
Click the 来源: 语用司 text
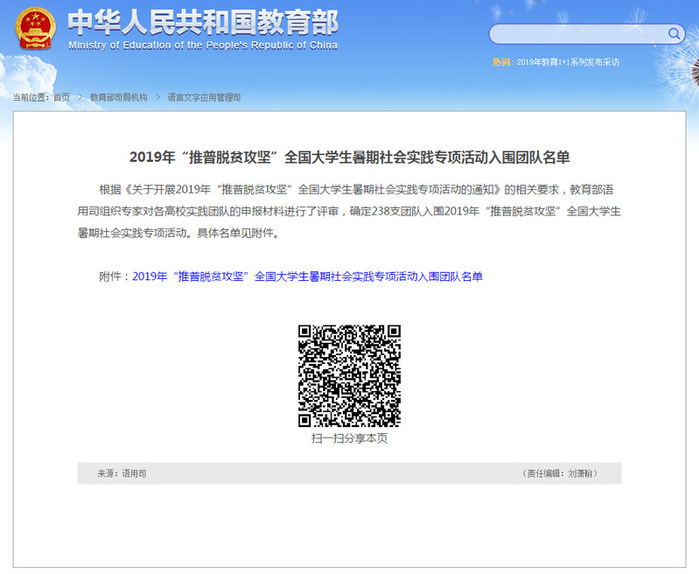click(x=122, y=473)
